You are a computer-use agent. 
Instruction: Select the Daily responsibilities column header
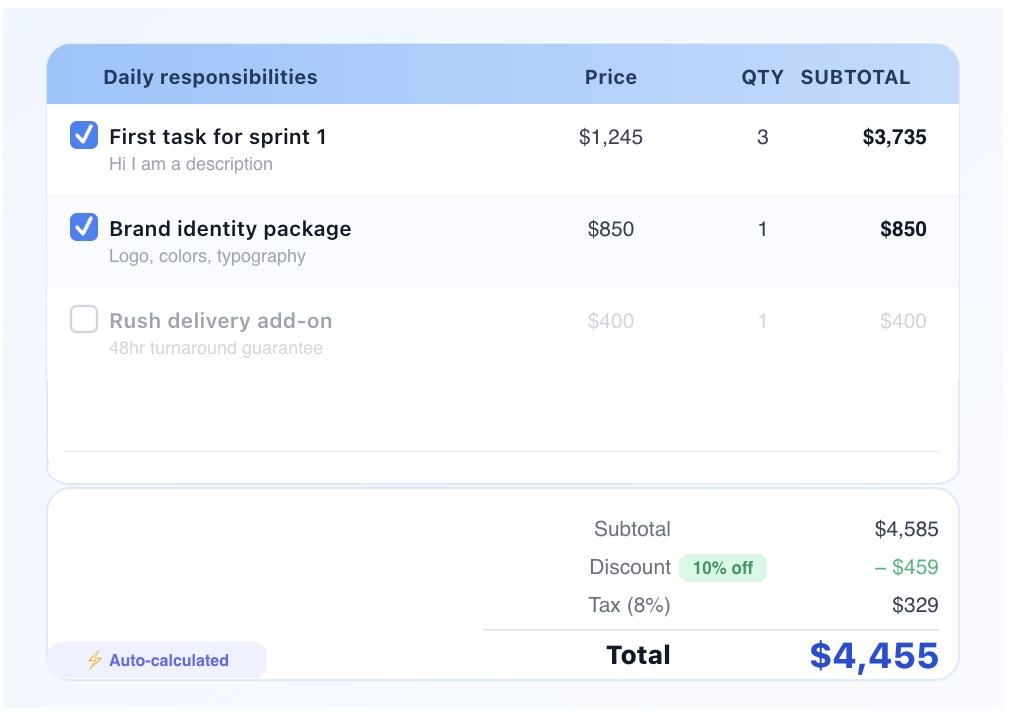tap(210, 77)
